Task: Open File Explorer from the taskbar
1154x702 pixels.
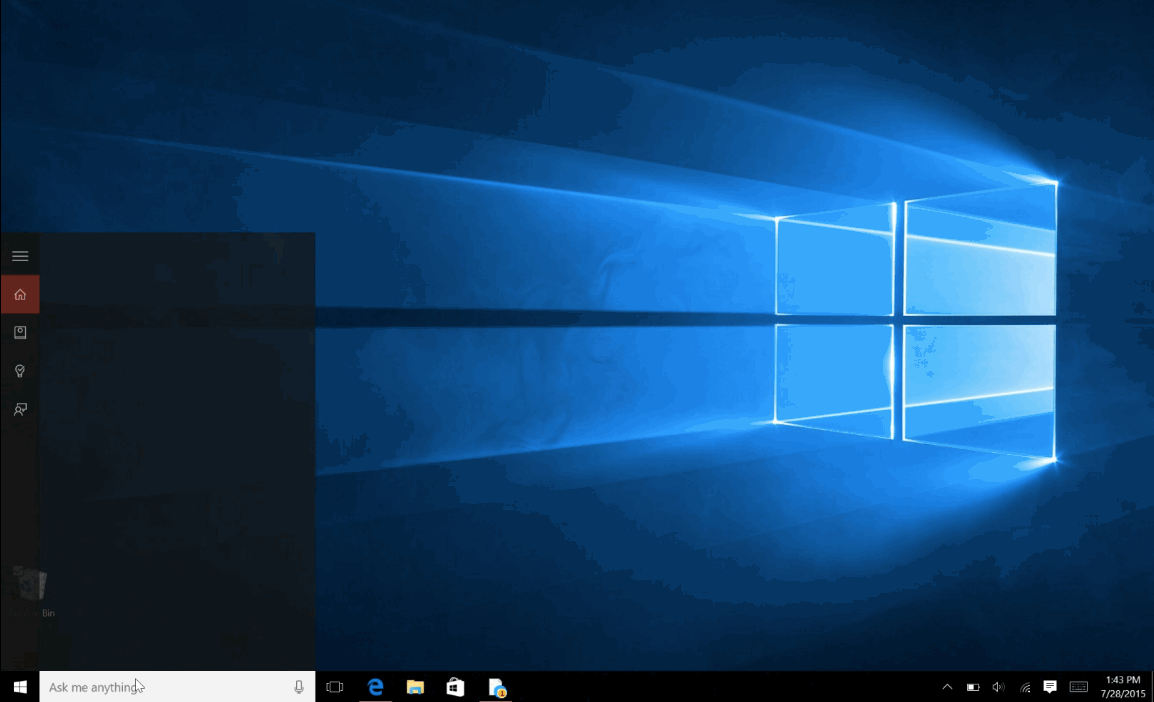Action: pyautogui.click(x=415, y=687)
